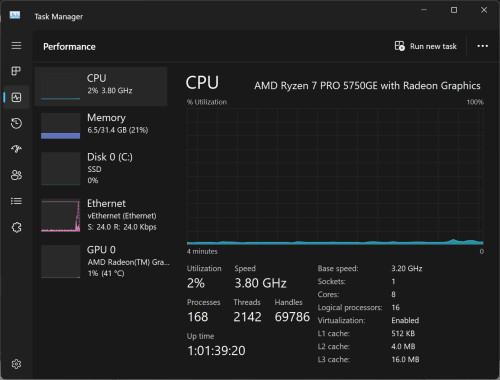The image size is (500, 380).
Task: Open the Services page icon
Action: click(16, 227)
